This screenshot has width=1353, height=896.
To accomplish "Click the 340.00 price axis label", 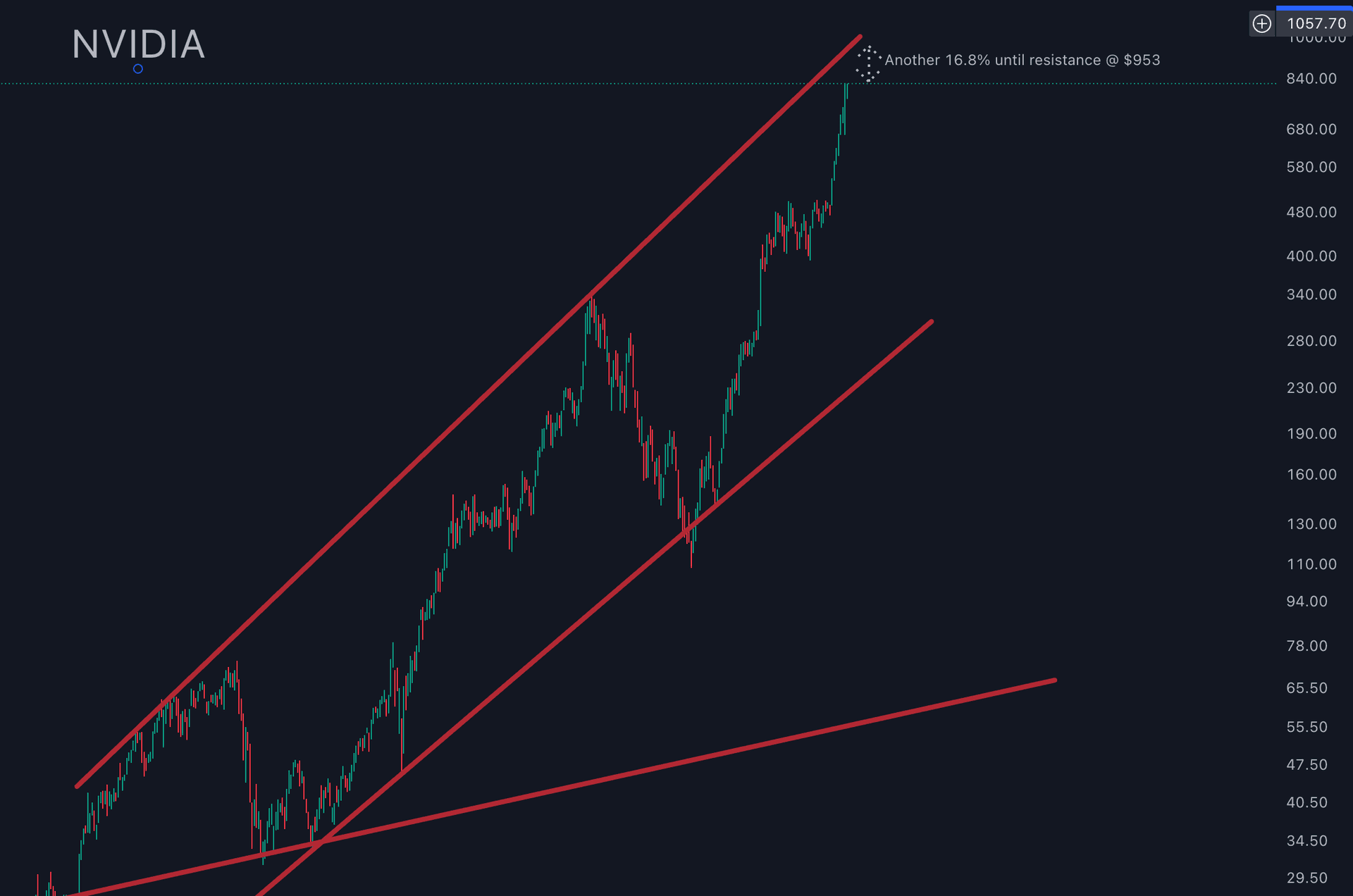I will tap(1311, 295).
